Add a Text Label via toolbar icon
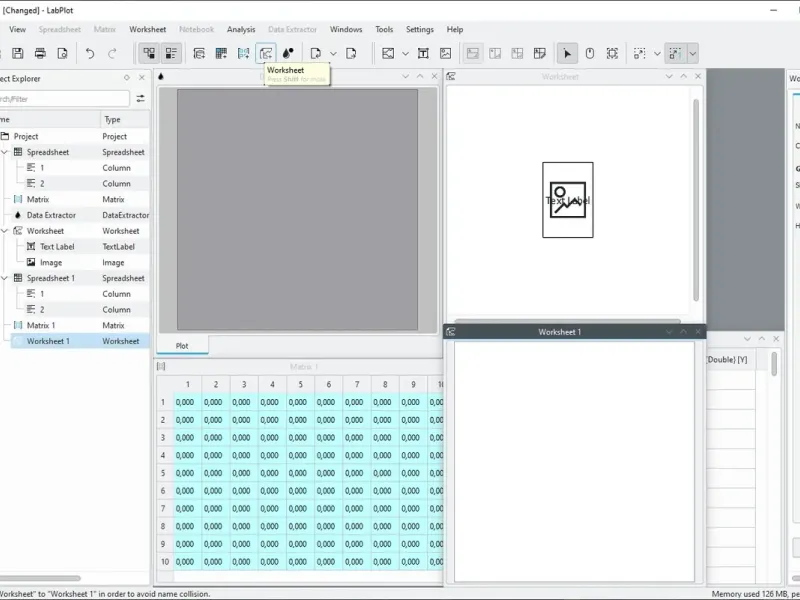 point(423,54)
